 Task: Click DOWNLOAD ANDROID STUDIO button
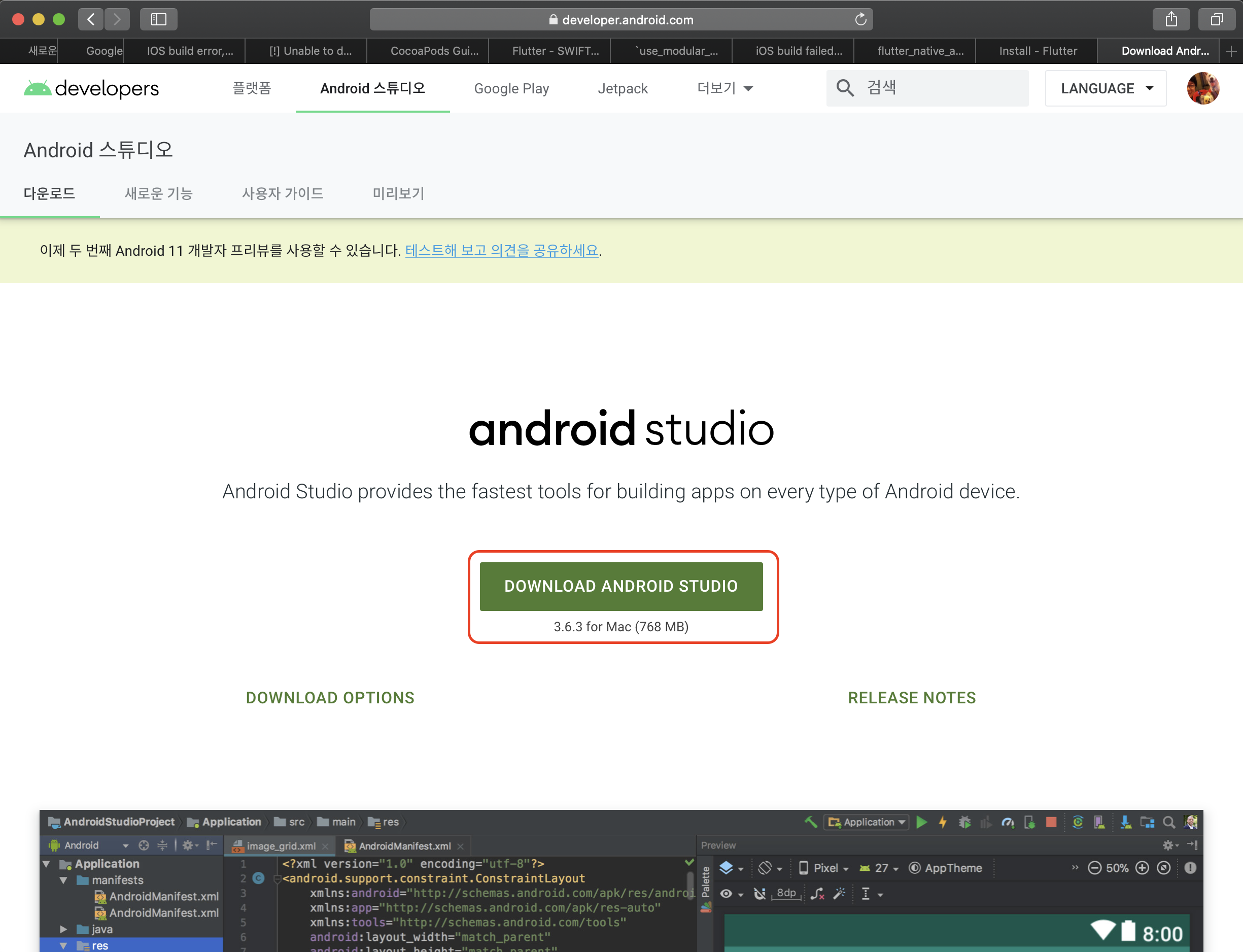coord(621,586)
